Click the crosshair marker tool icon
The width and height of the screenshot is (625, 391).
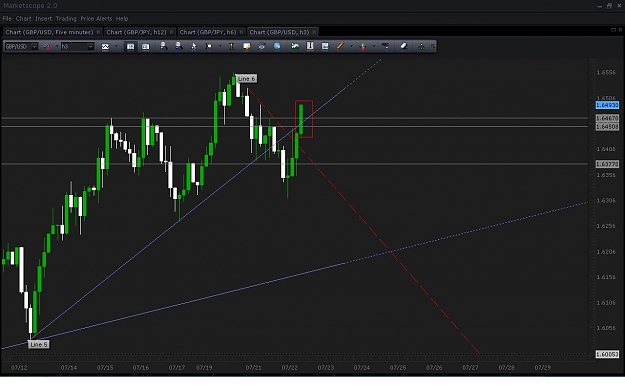pos(208,47)
